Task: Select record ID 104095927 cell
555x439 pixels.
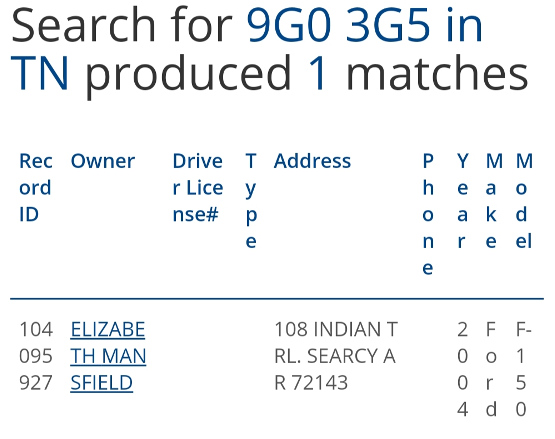Action: (x=36, y=356)
